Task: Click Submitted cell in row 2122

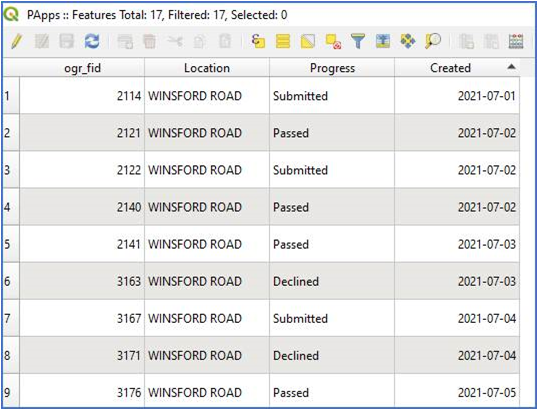Action: coord(332,170)
